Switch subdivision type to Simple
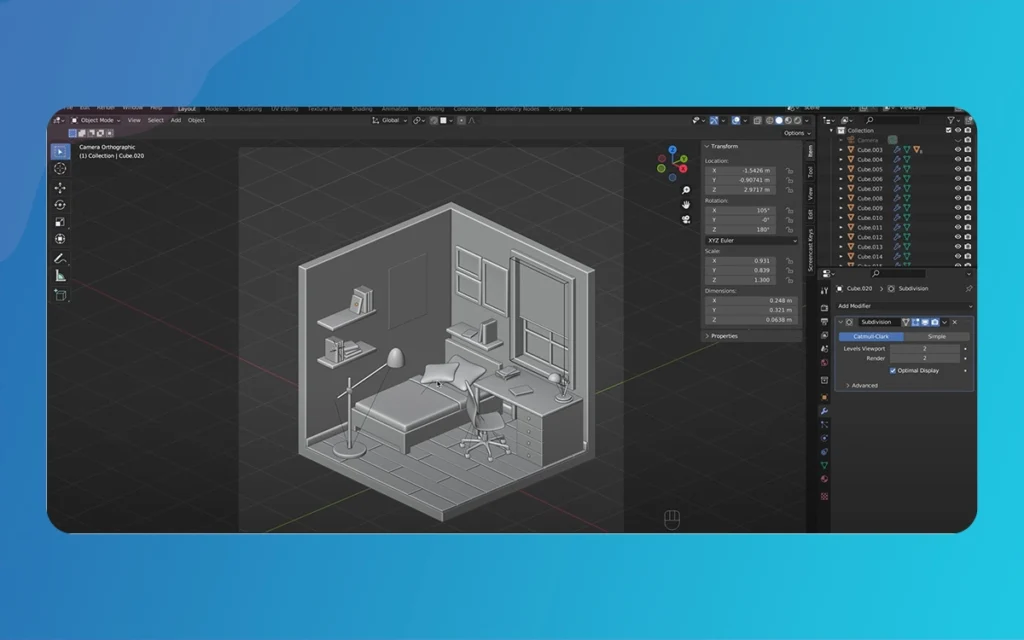The image size is (1024, 640). (936, 336)
